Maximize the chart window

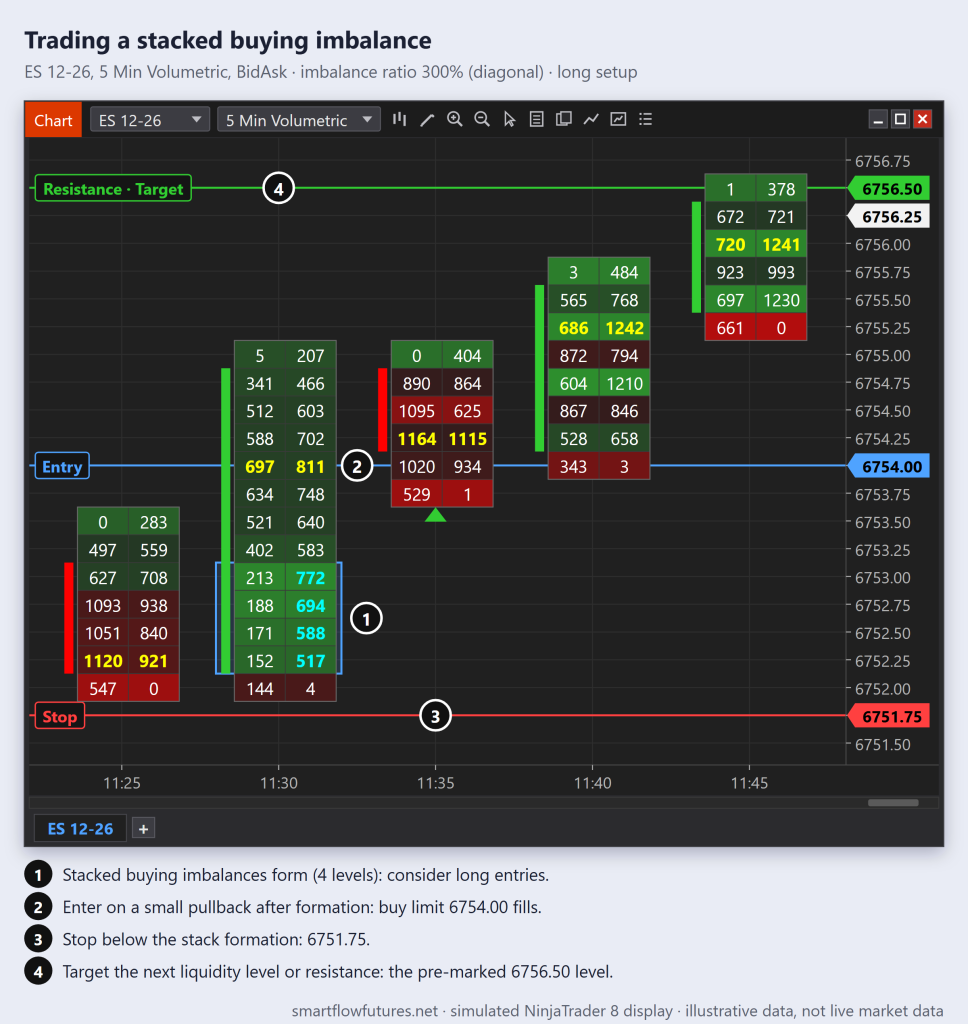tap(901, 120)
